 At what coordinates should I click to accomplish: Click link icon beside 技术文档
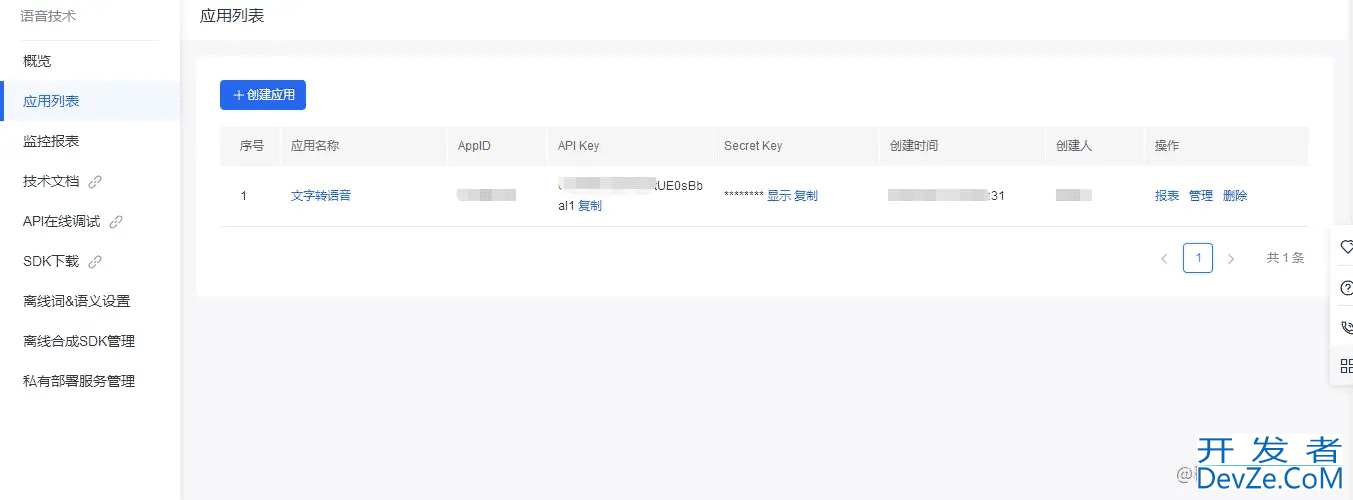pos(95,182)
